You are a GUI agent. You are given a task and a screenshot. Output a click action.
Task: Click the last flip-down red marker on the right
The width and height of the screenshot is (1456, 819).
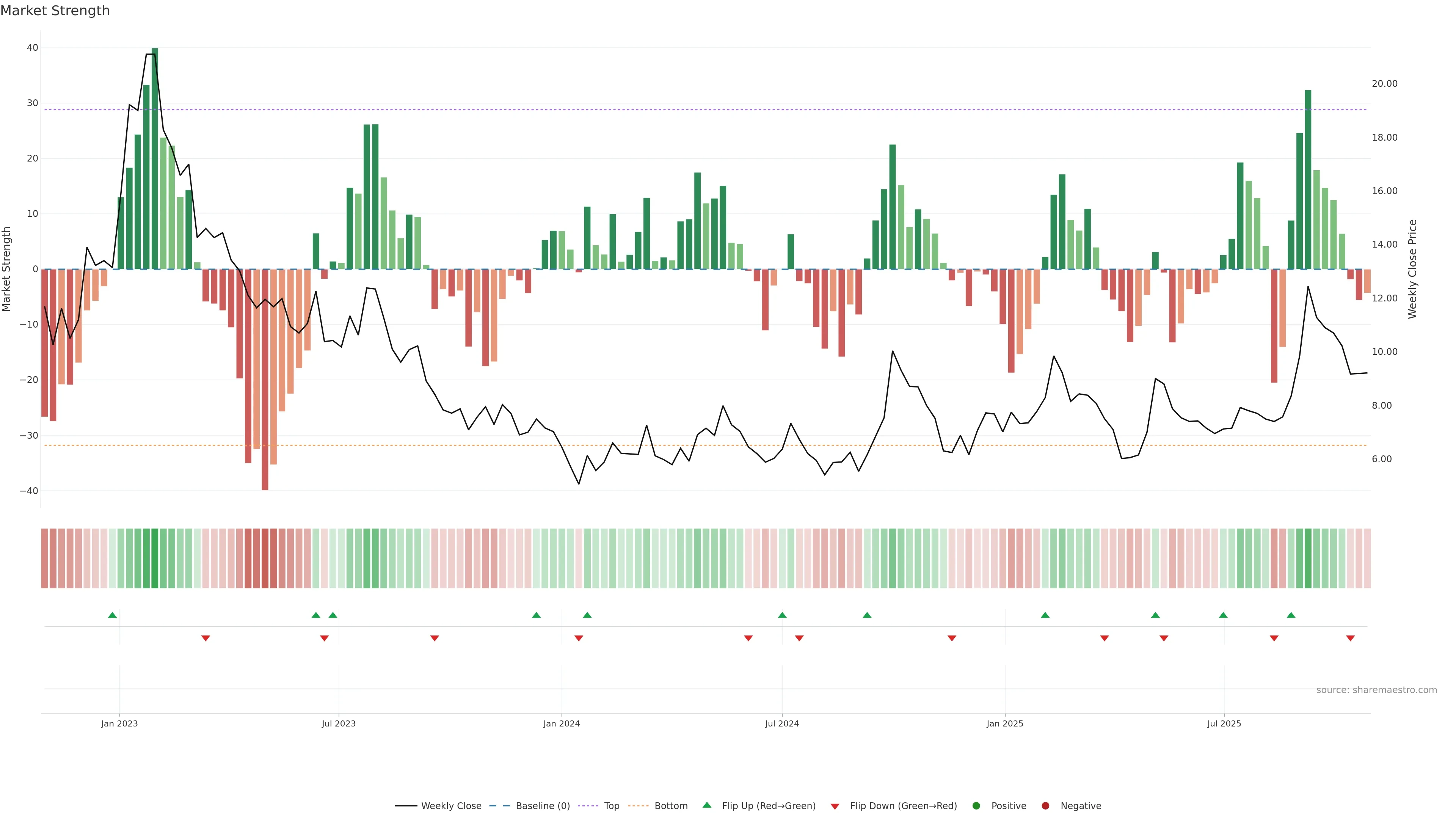[x=1350, y=638]
